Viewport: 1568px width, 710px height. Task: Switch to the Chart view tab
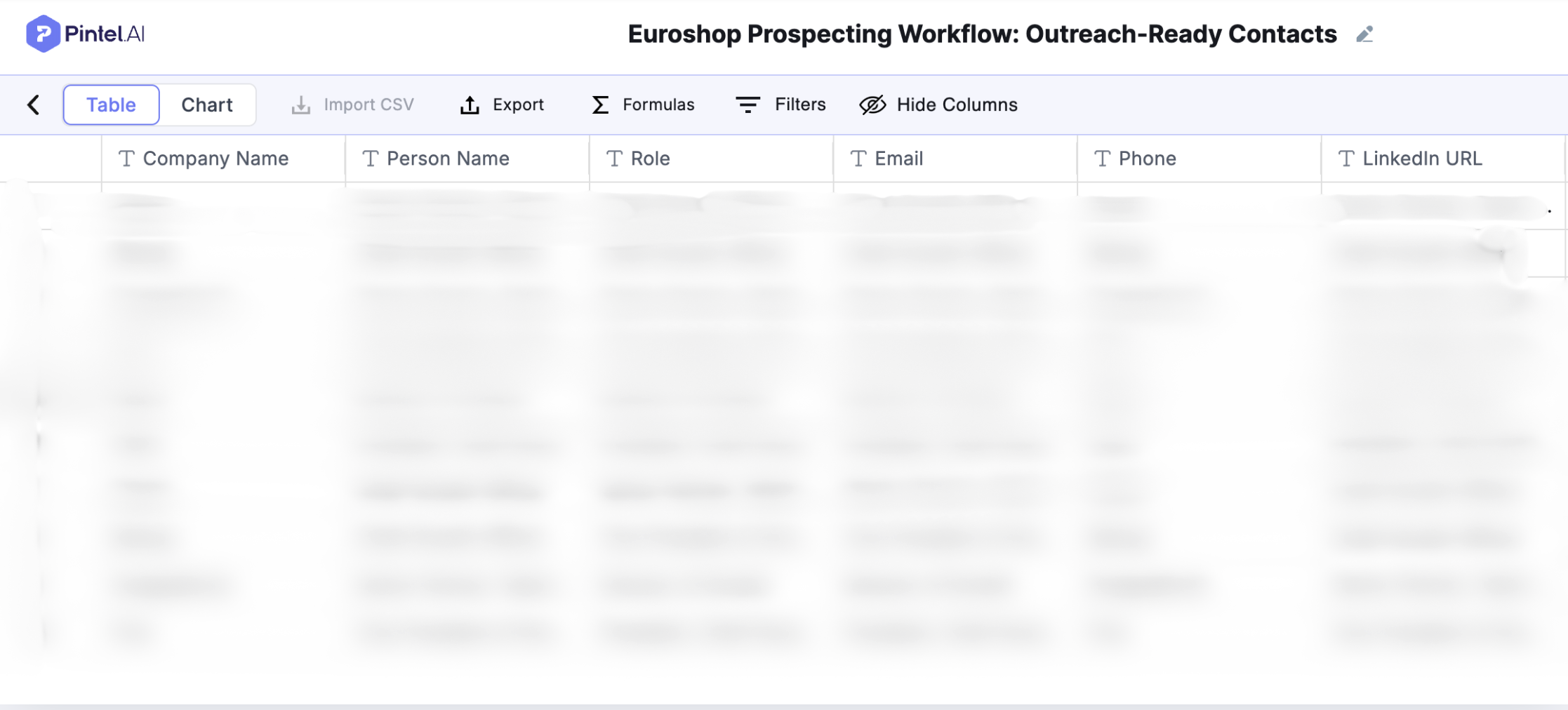206,105
